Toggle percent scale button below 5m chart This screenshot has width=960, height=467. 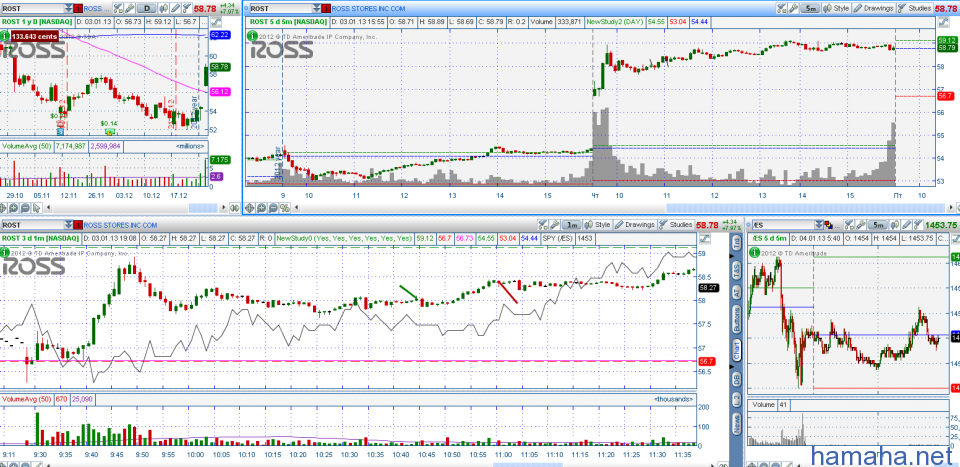[285, 208]
